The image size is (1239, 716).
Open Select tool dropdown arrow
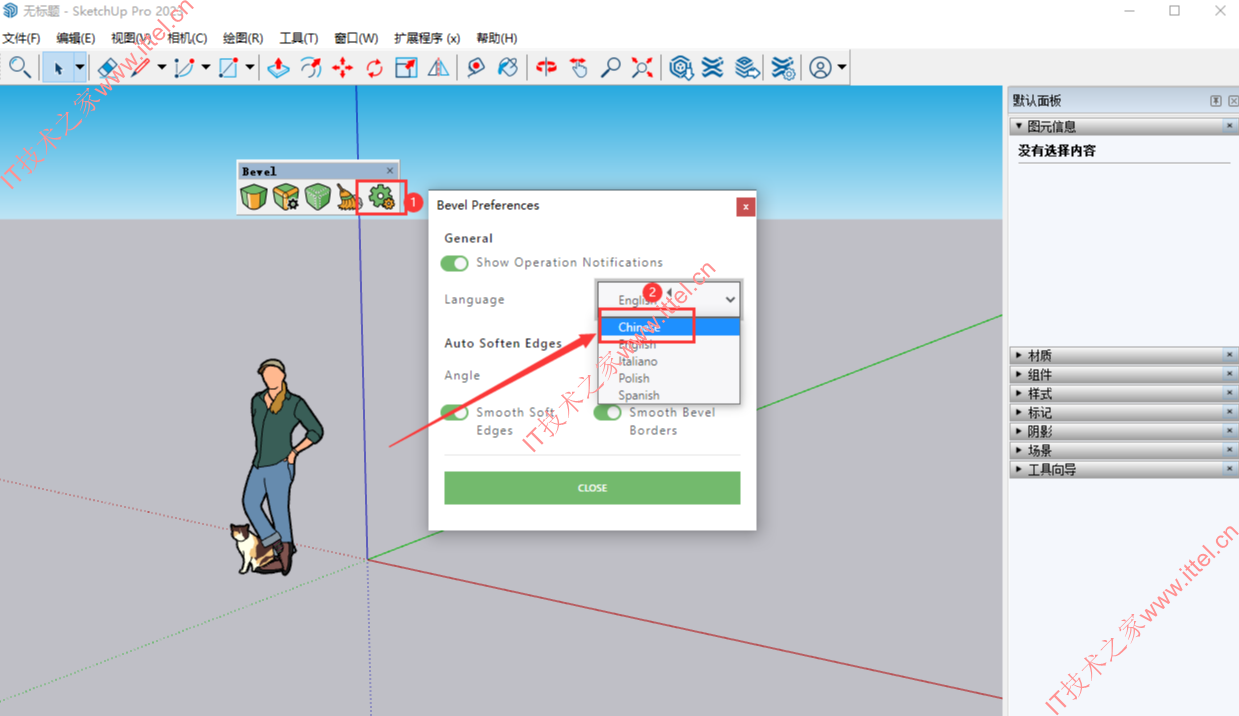point(80,68)
